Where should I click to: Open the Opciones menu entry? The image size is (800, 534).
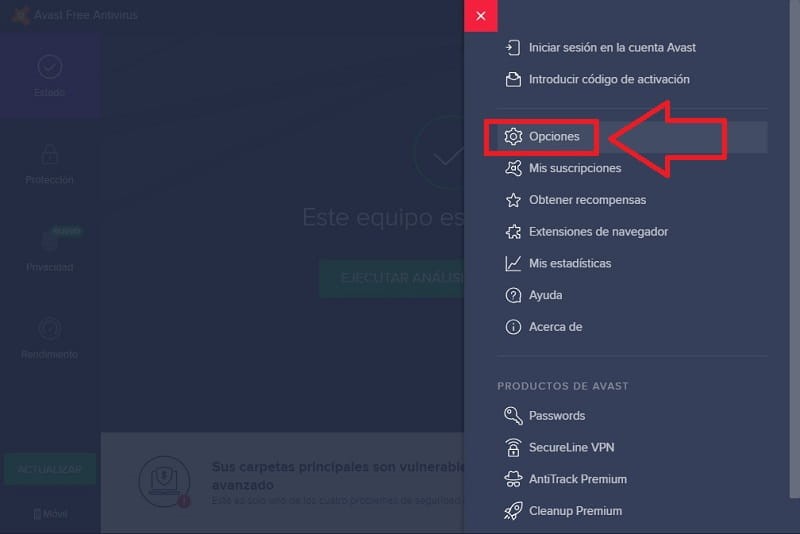pos(632,137)
